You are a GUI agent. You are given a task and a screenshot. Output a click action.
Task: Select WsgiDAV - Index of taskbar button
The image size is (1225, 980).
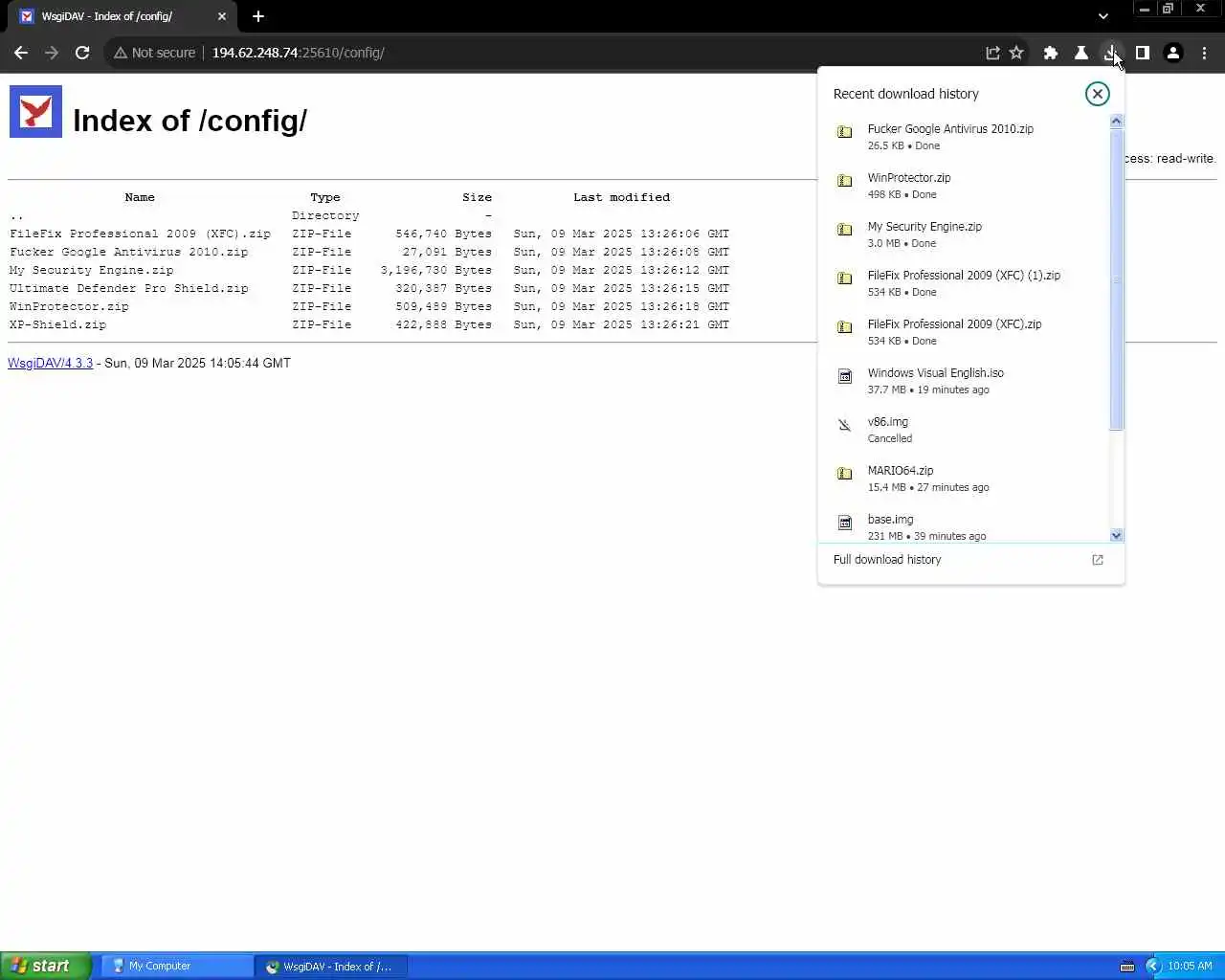point(331,966)
